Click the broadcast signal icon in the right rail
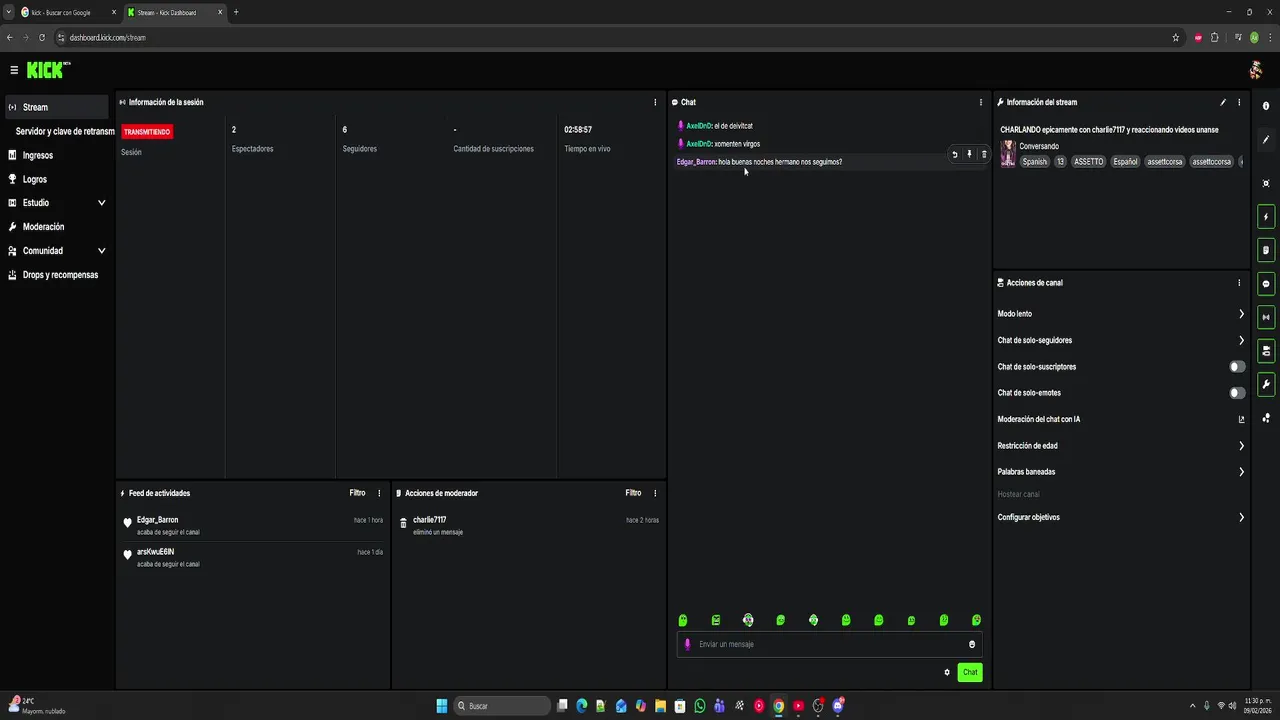1280x720 pixels. [x=1266, y=317]
